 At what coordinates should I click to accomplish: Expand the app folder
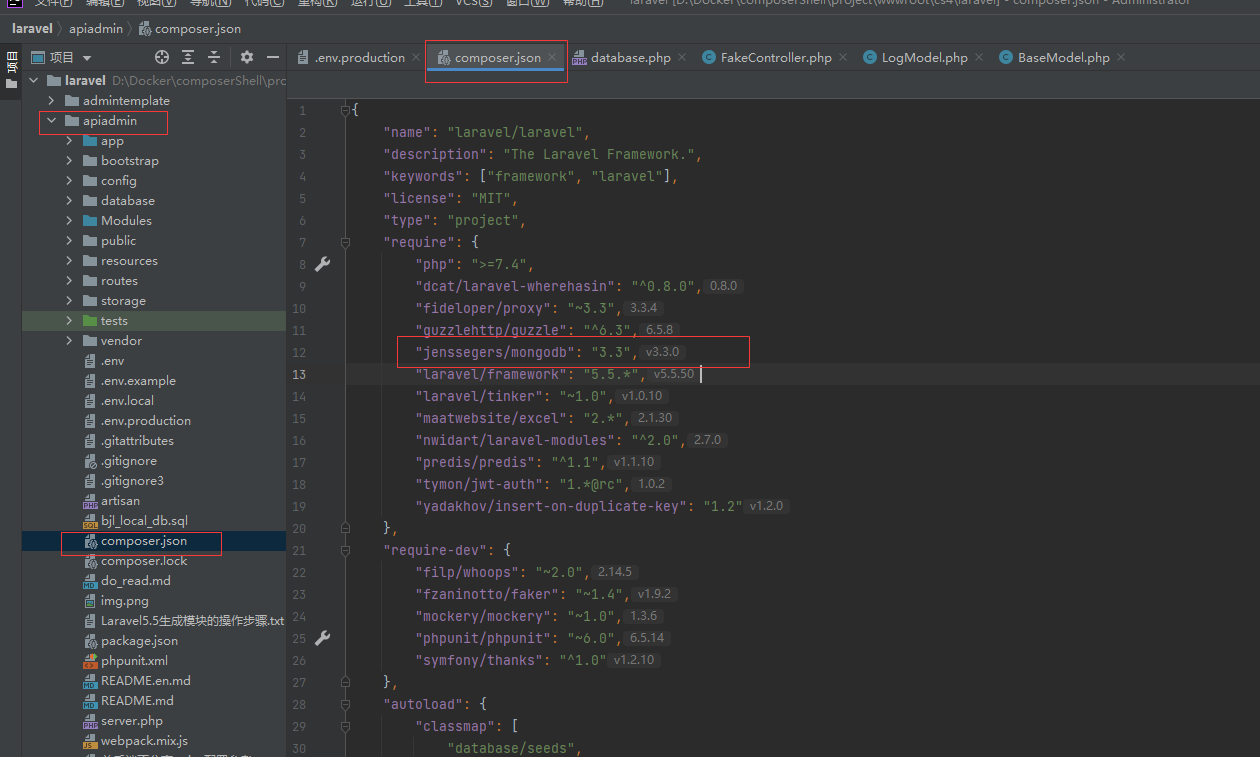pyautogui.click(x=69, y=141)
